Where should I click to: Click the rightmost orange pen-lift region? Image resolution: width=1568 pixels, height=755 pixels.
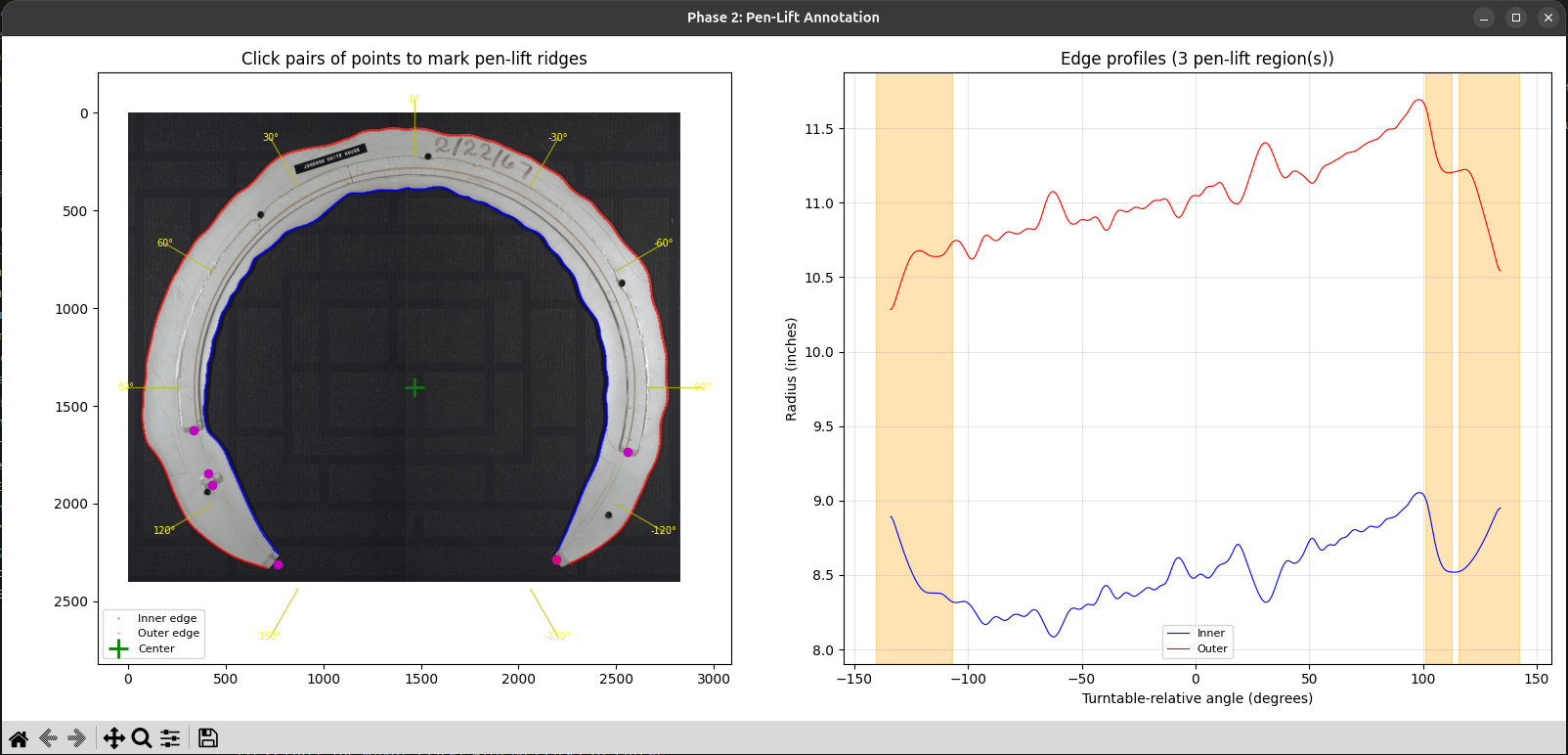[x=1489, y=391]
